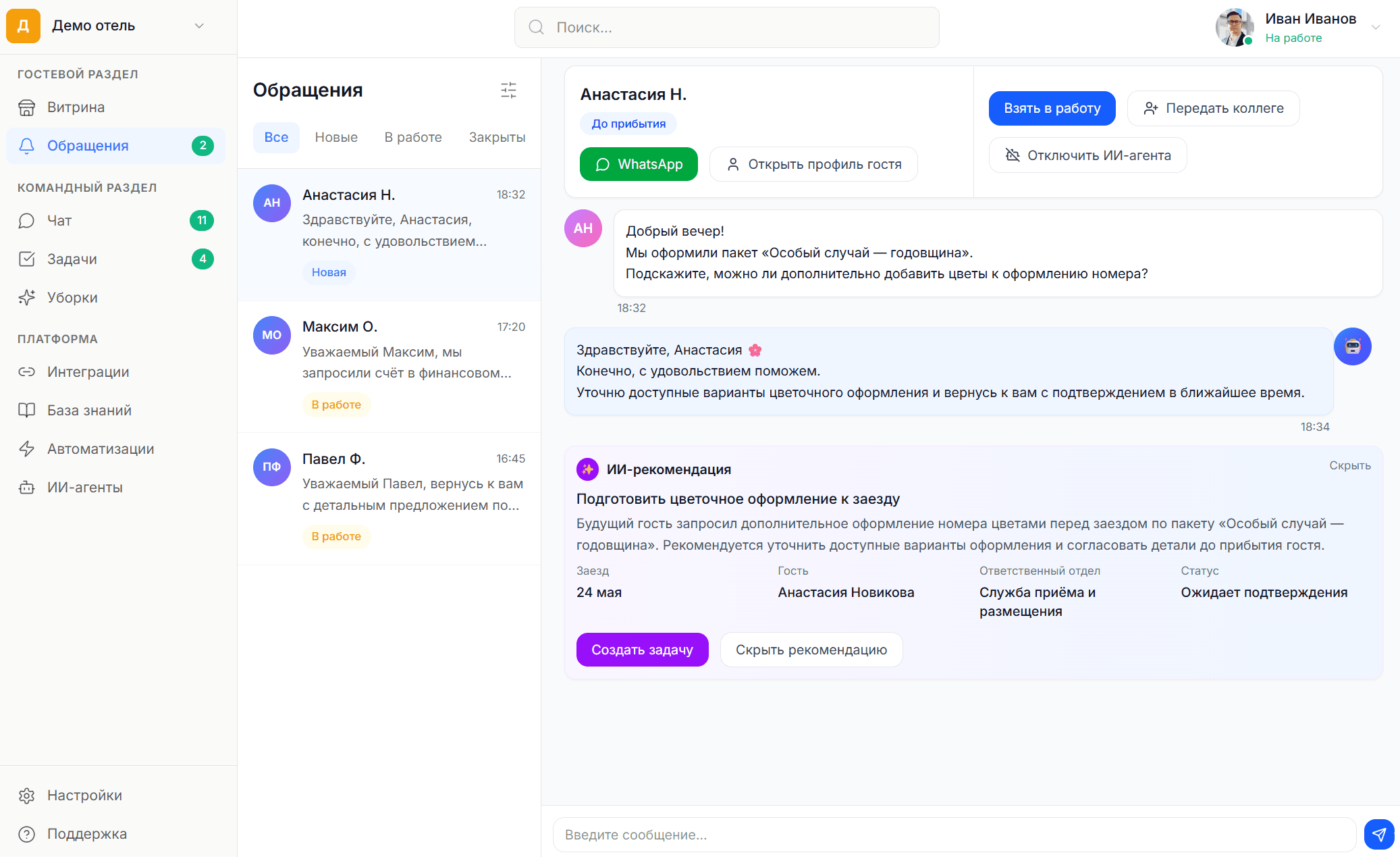Viewport: 1400px width, 857px height.
Task: Open the Автоматизации lightning section
Action: 115,449
